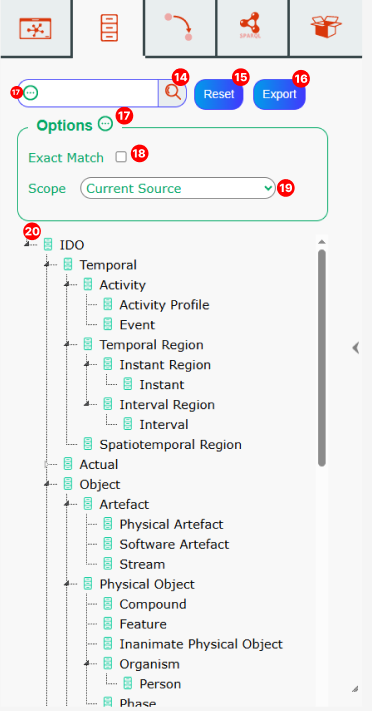Click the ellipsis icon next to Options

tap(105, 124)
